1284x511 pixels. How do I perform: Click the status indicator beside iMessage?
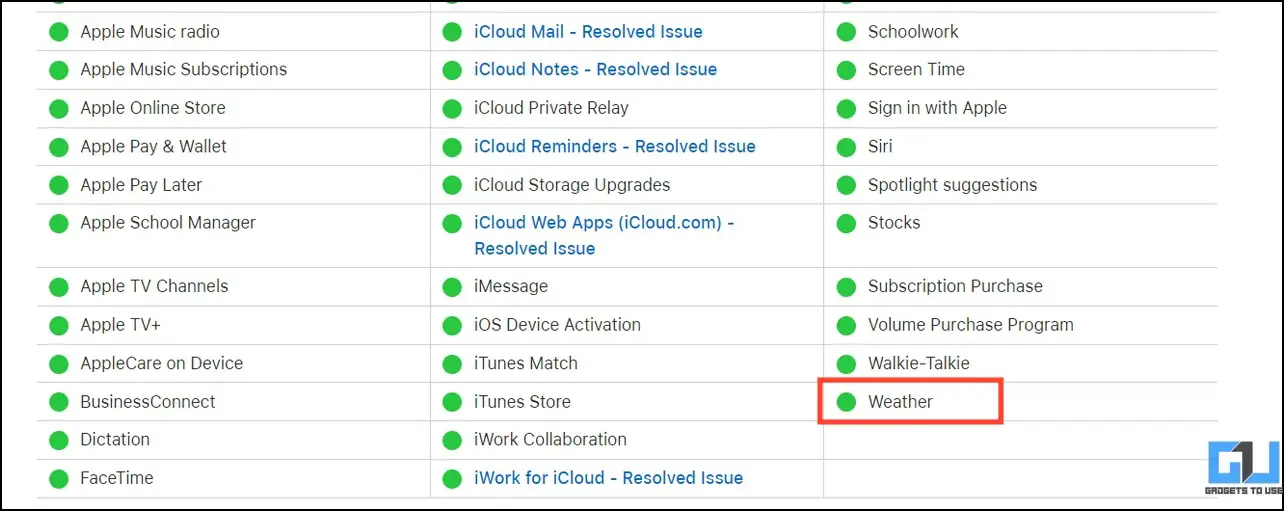453,287
